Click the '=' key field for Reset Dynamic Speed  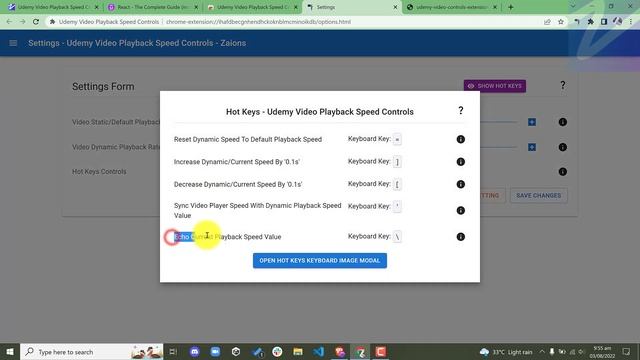(x=397, y=139)
